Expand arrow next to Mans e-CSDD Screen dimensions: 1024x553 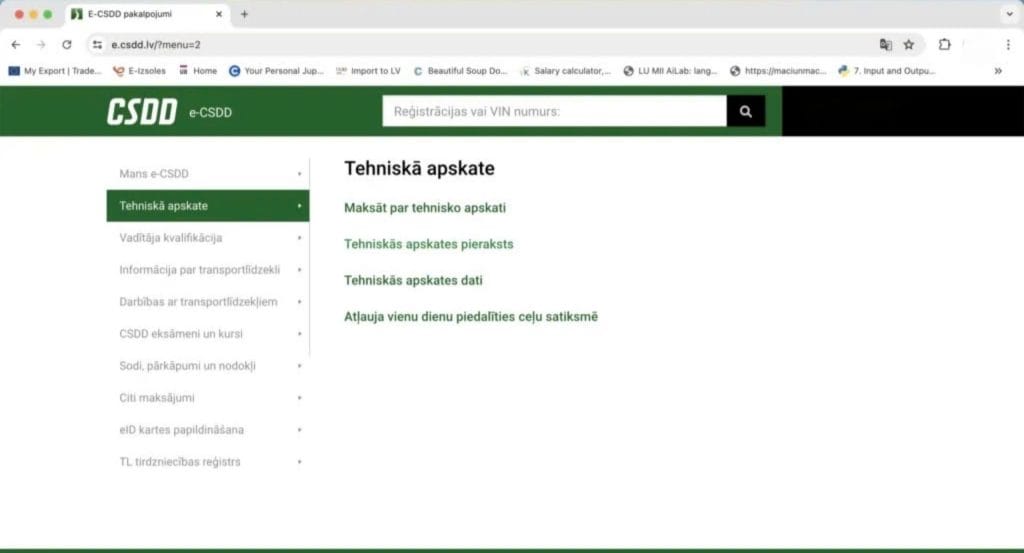click(299, 174)
